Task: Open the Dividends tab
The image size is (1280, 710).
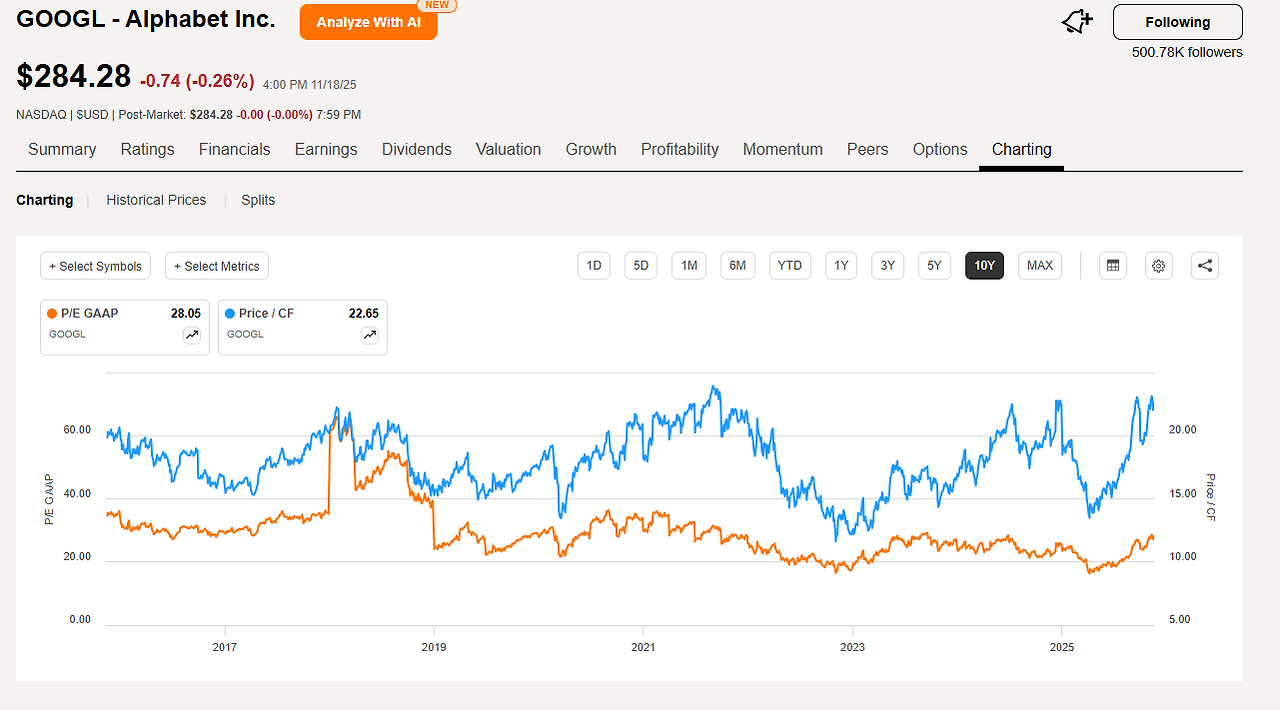Action: (x=416, y=150)
